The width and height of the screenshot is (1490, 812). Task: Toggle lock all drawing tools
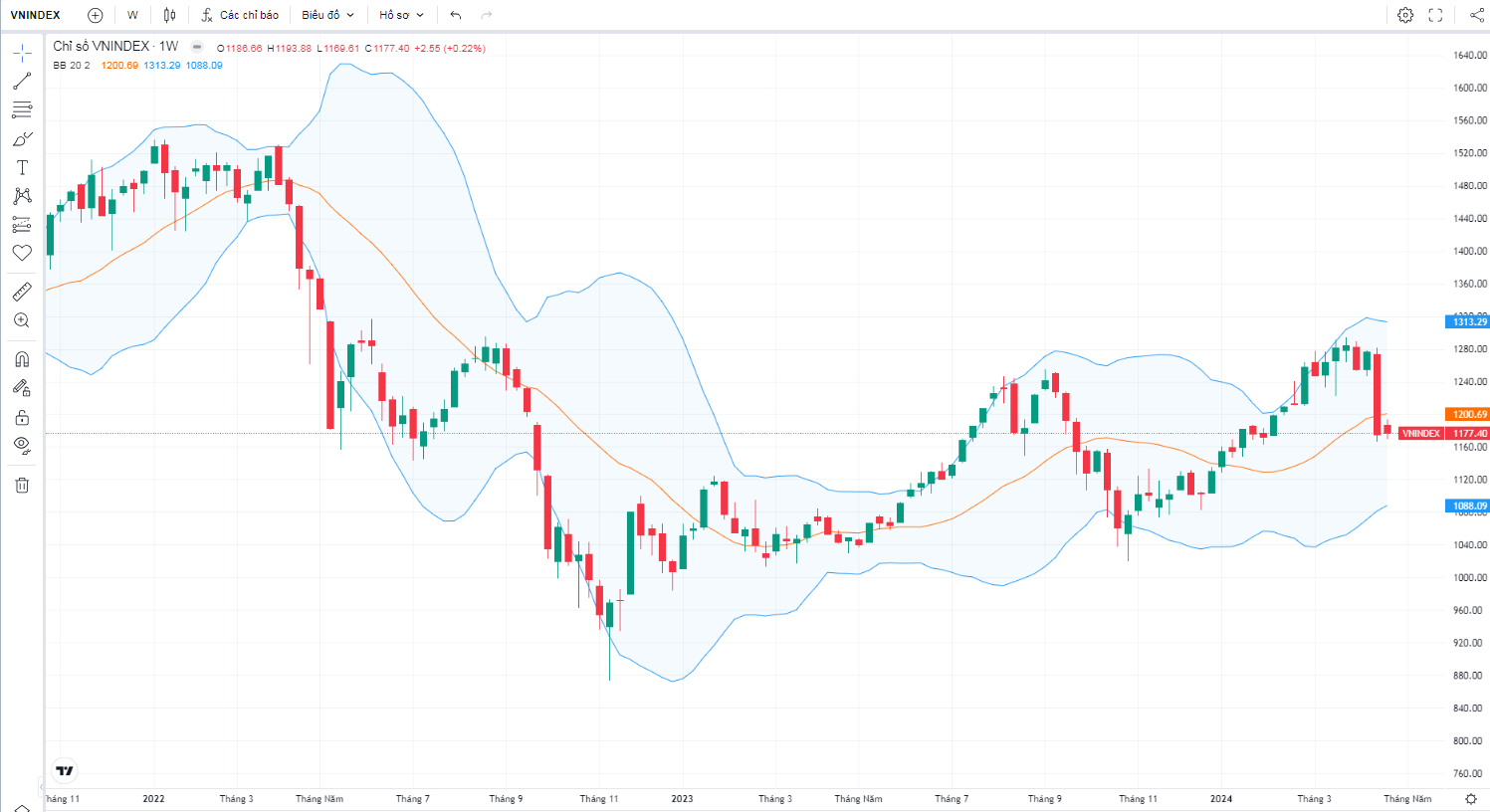click(22, 417)
